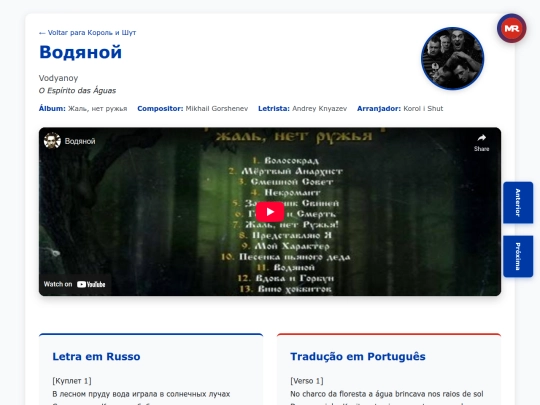Click the Tradução em Português heading

tap(358, 356)
